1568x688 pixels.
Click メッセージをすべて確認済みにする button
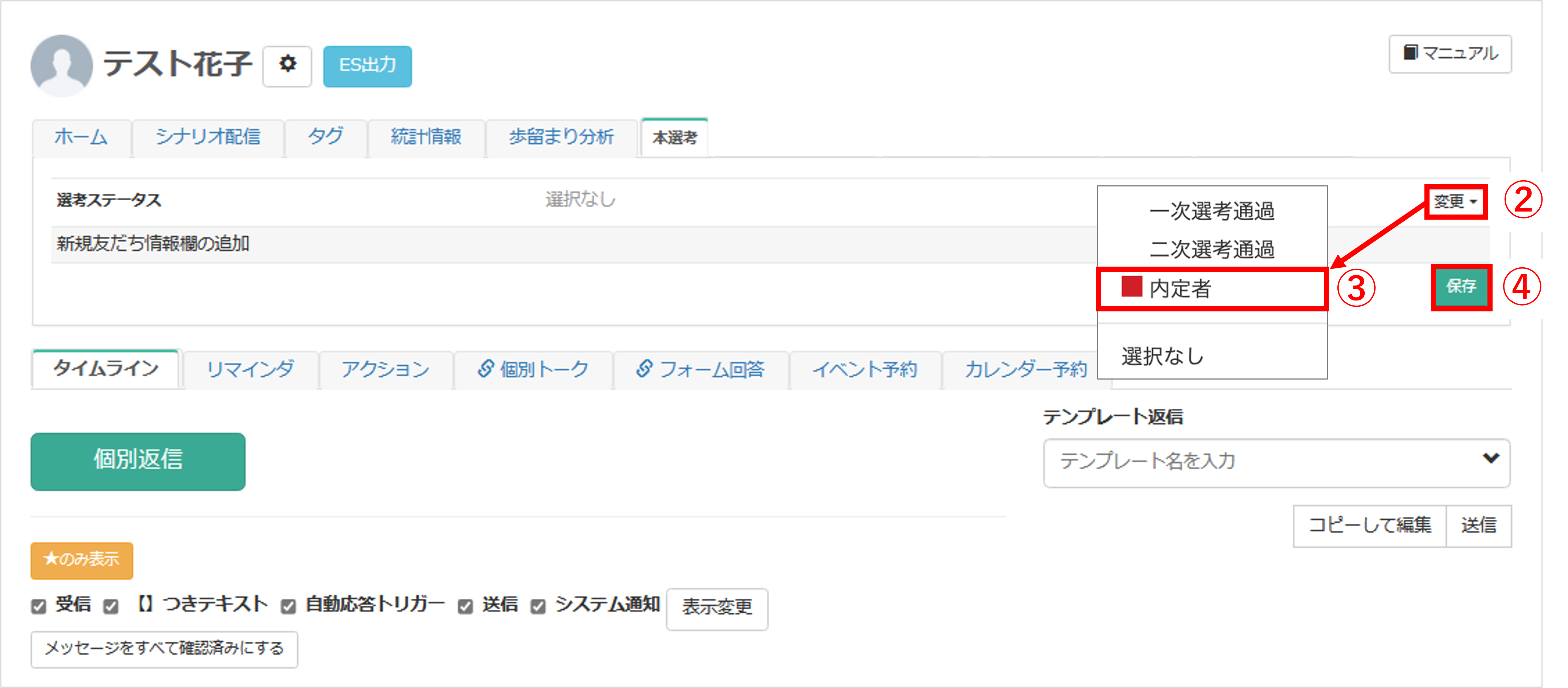coord(164,649)
